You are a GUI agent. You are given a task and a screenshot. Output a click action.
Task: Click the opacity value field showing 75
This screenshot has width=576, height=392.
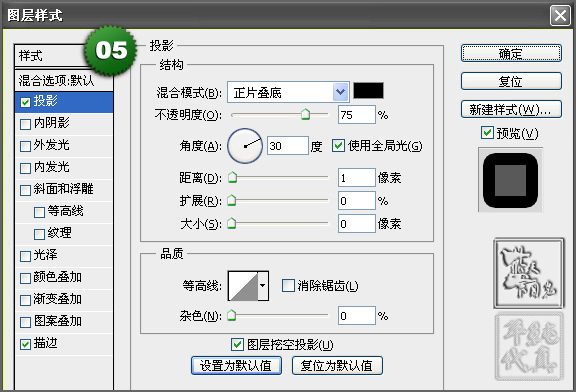pyautogui.click(x=357, y=115)
